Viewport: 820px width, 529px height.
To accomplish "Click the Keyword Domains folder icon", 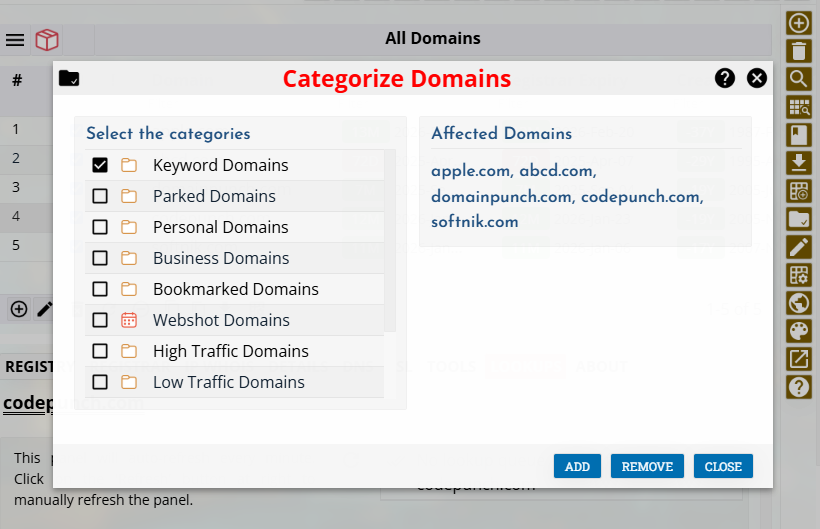I will [x=129, y=165].
